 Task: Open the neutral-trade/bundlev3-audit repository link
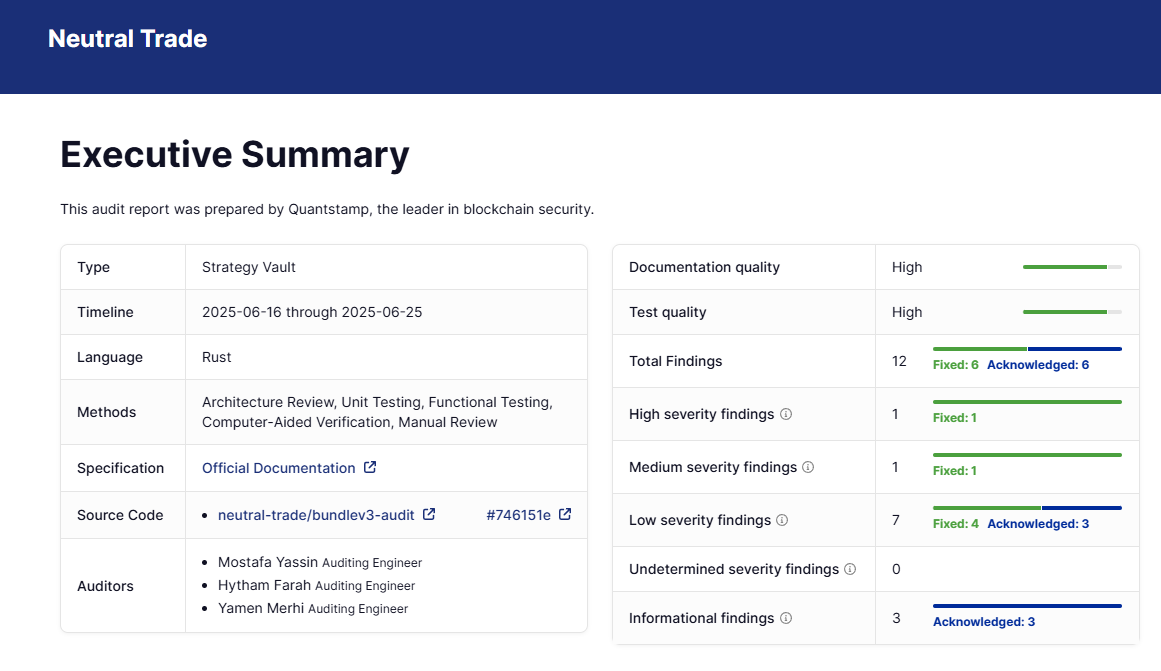click(x=316, y=515)
